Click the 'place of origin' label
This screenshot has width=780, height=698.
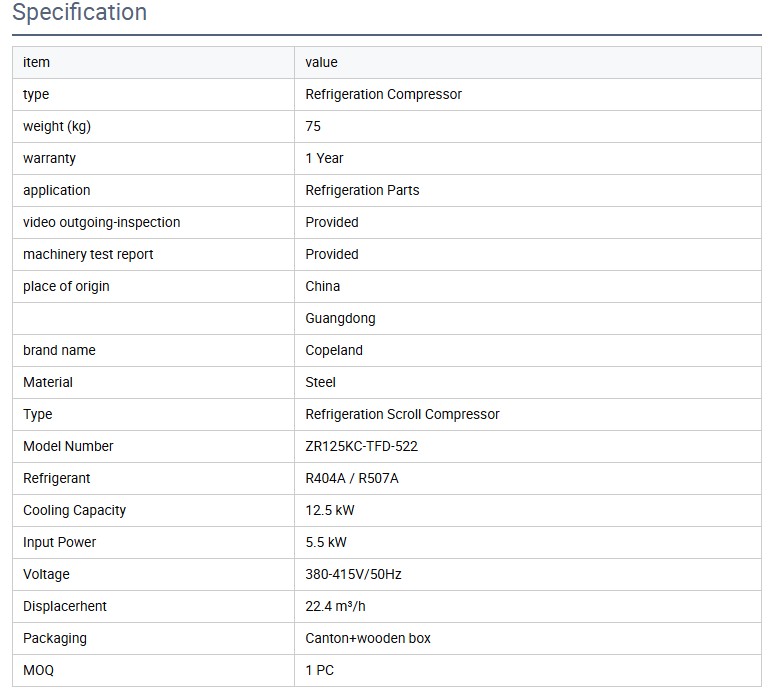tap(66, 286)
